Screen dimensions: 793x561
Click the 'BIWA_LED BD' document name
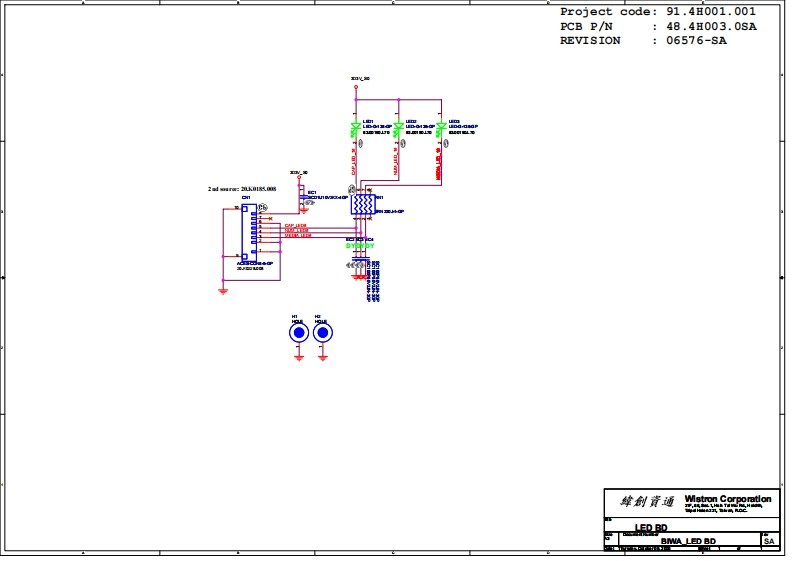pyautogui.click(x=688, y=541)
